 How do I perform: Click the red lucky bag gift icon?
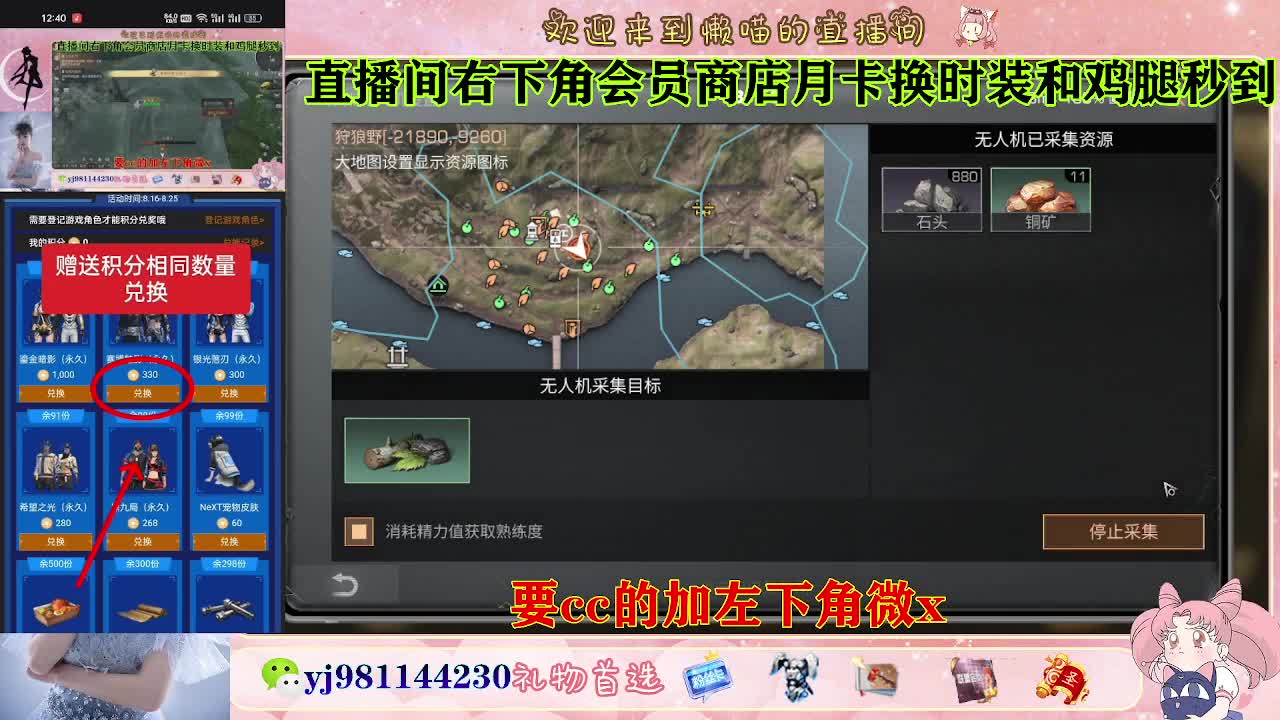(1062, 678)
